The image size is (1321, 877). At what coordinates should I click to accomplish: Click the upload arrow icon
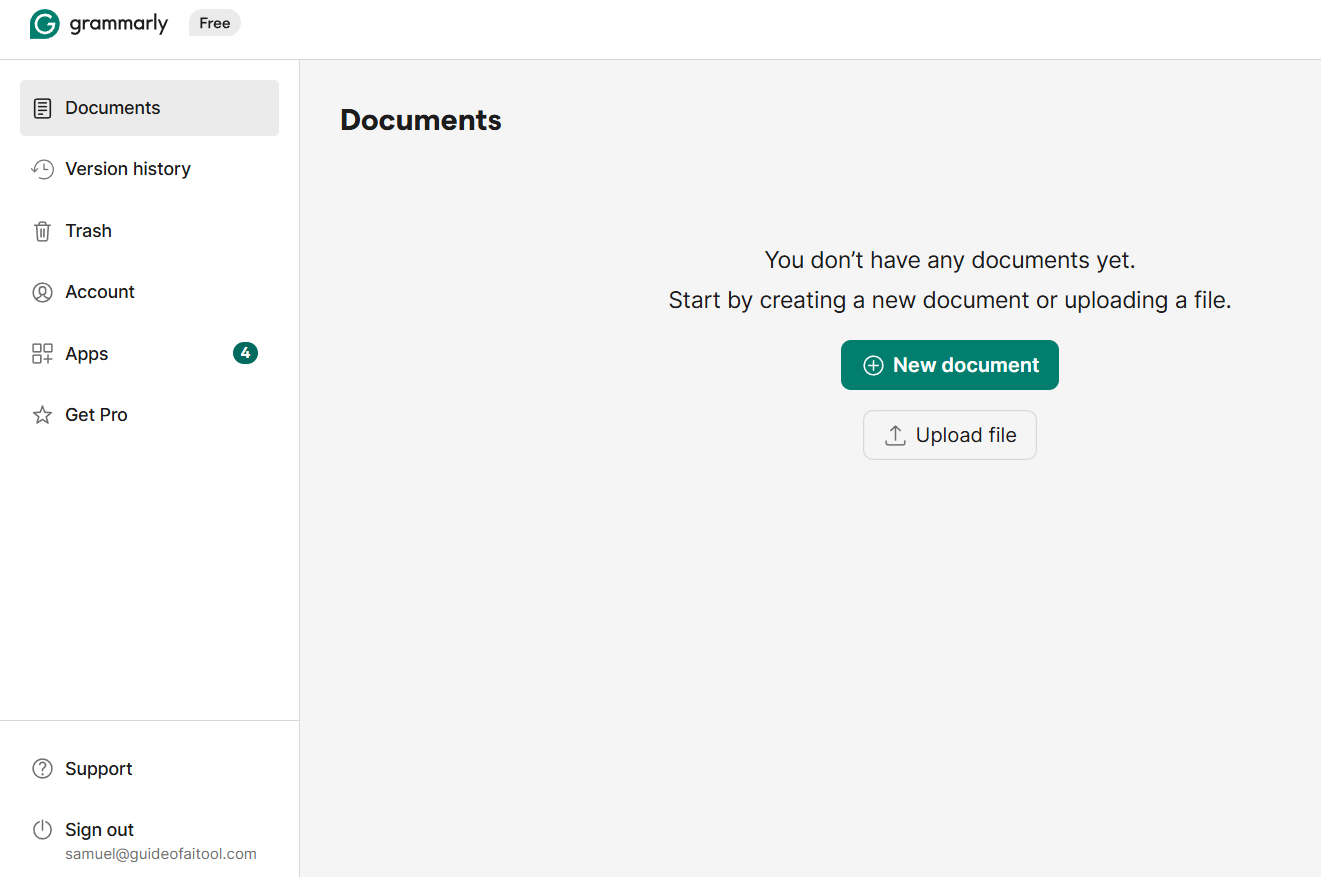895,436
